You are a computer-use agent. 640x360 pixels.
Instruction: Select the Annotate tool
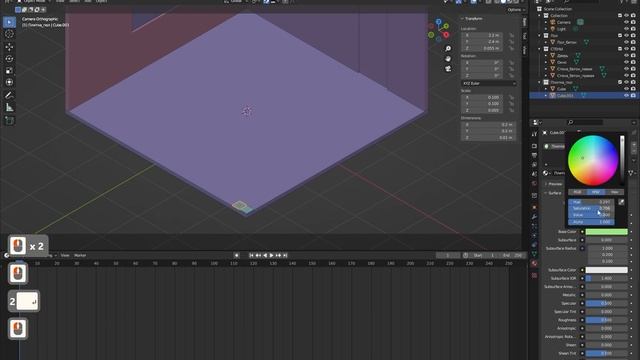coord(9,95)
